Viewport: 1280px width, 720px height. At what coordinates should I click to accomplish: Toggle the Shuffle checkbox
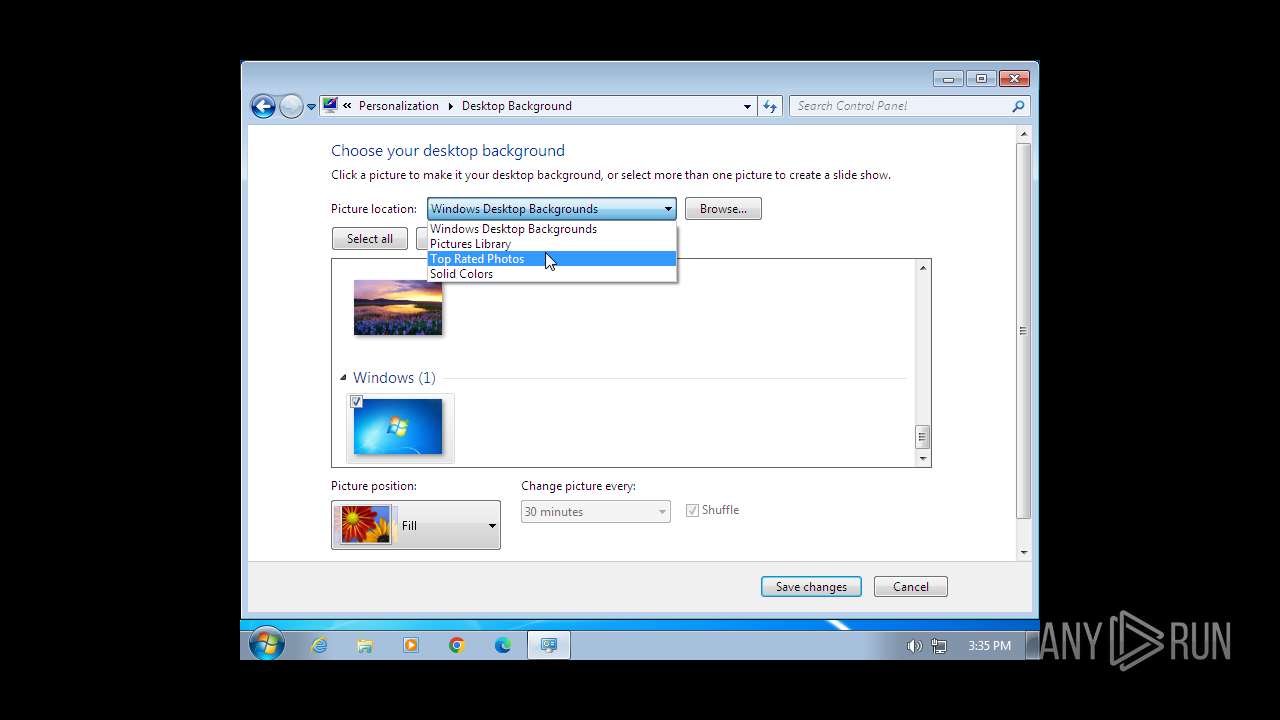692,510
